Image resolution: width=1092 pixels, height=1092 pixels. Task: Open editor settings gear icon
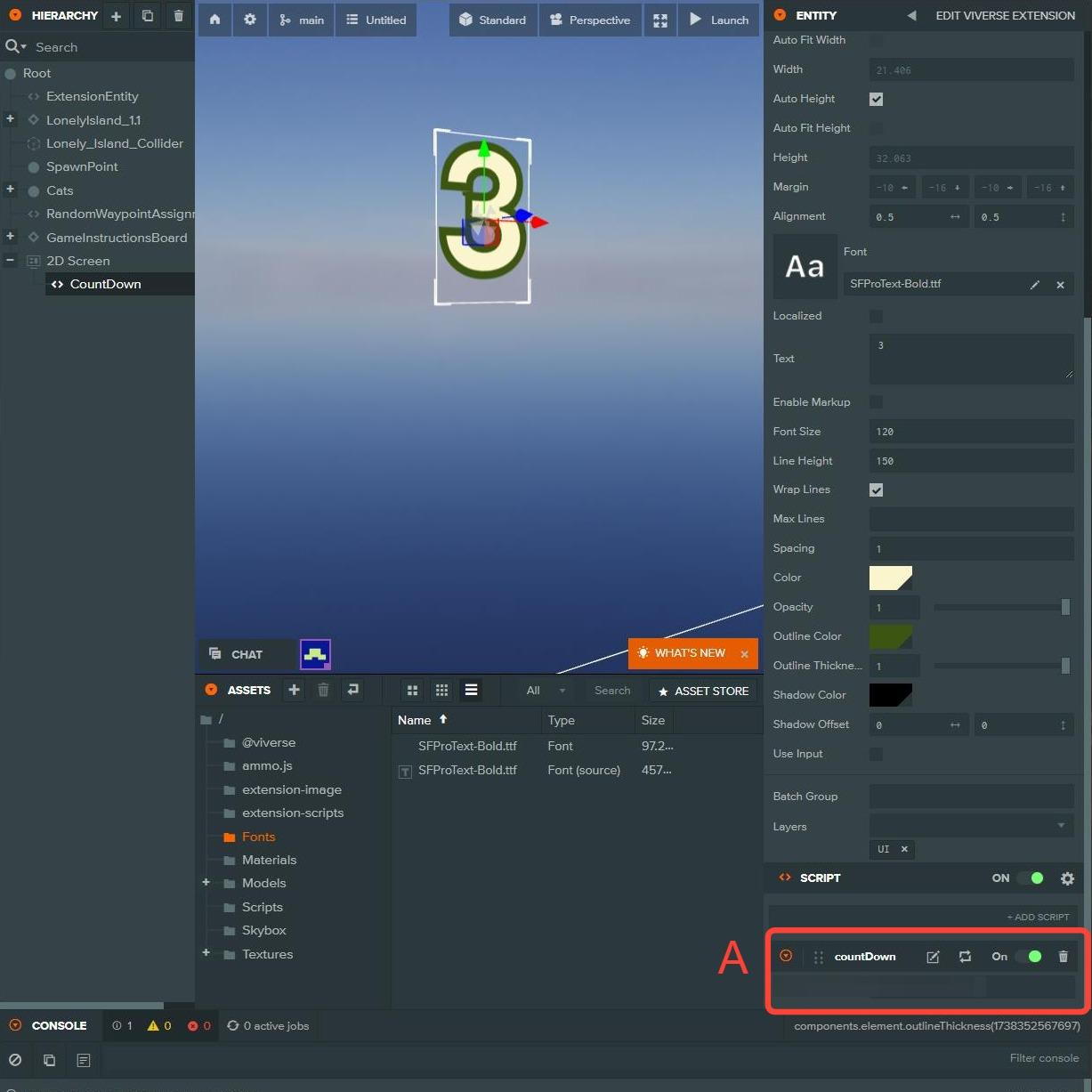coord(250,20)
